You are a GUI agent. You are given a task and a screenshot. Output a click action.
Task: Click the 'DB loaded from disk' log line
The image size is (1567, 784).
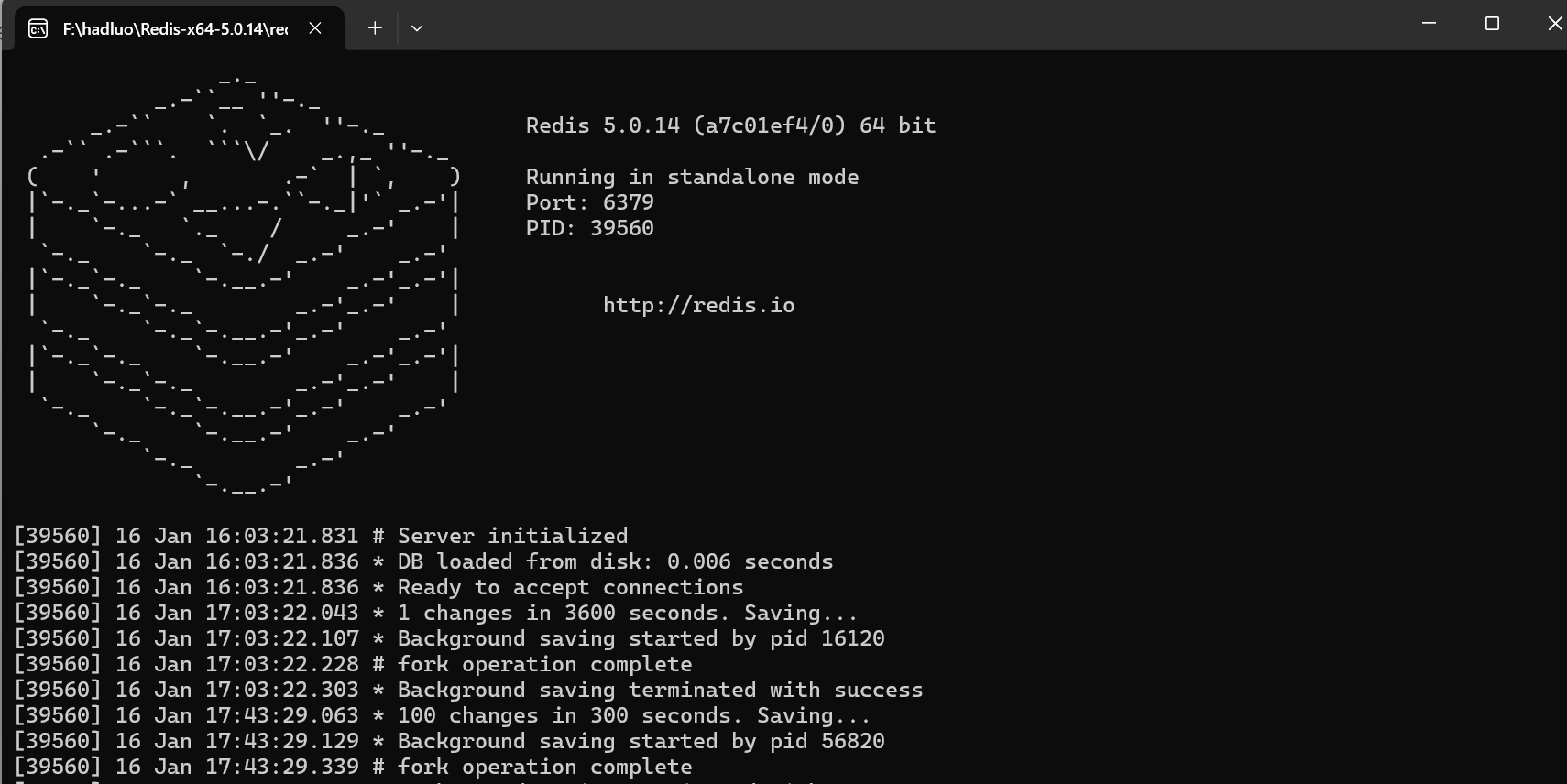(423, 561)
